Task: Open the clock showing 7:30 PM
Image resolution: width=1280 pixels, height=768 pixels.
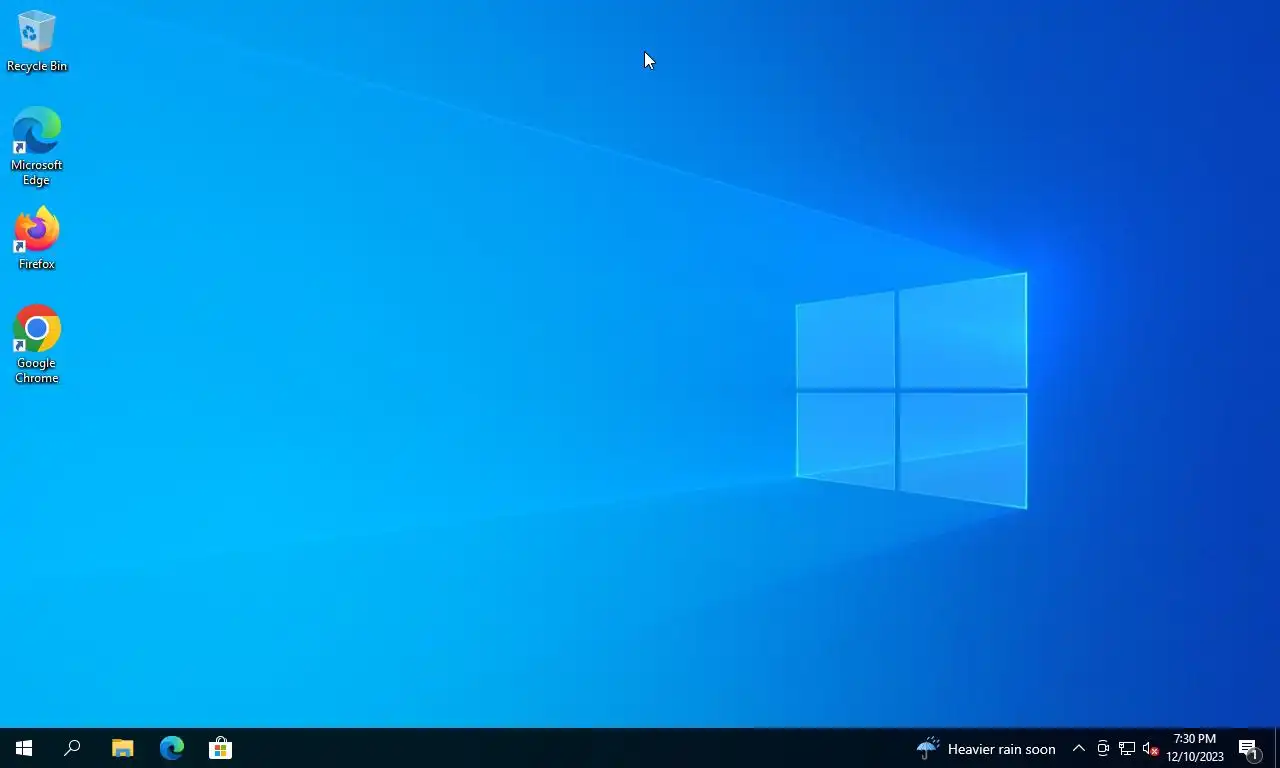Action: coord(1195,748)
